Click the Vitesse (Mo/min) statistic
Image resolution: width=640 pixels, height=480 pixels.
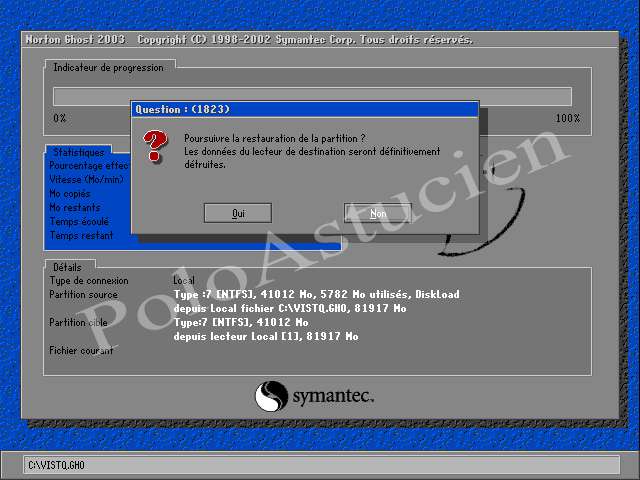point(86,179)
